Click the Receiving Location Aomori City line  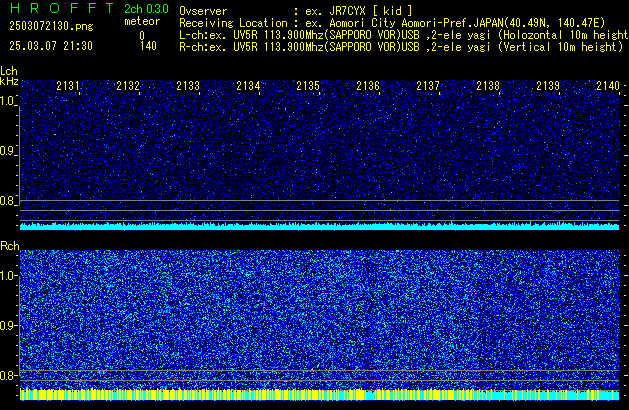(392, 23)
